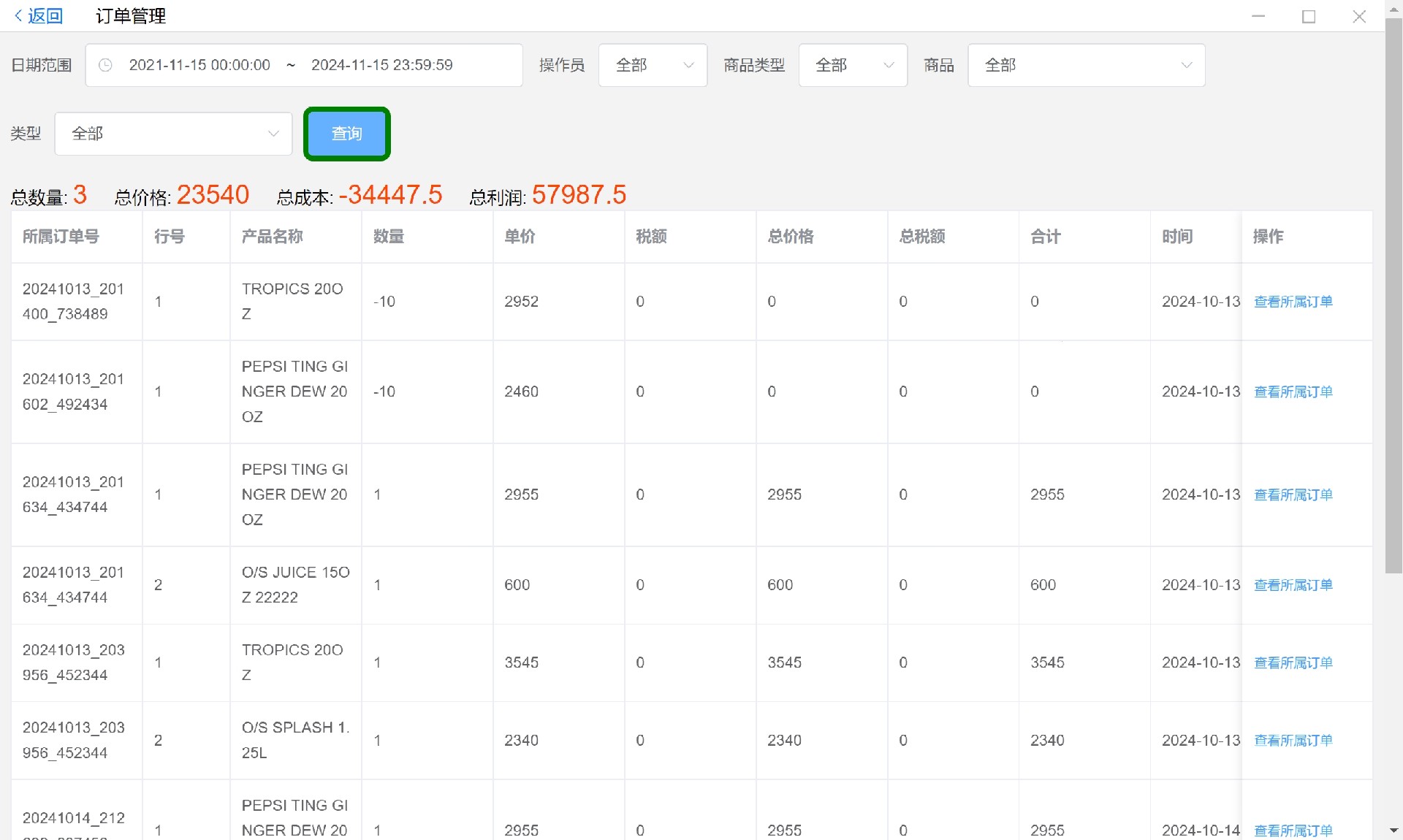This screenshot has width=1403, height=840.
Task: Minimize the 订单管理 window
Action: click(x=1258, y=16)
